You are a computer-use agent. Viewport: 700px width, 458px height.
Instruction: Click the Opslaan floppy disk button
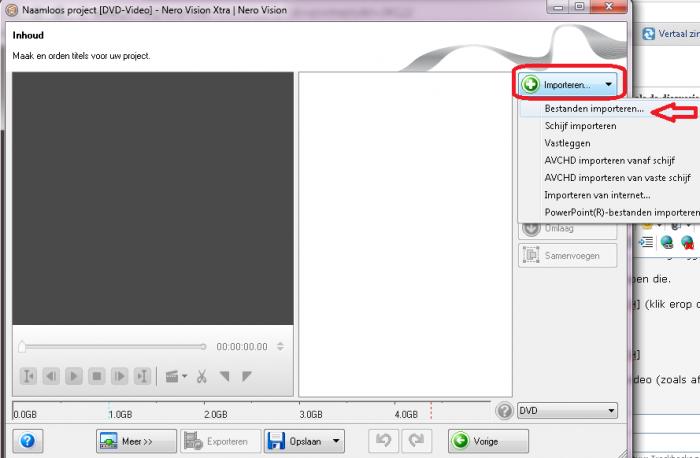[x=296, y=441]
